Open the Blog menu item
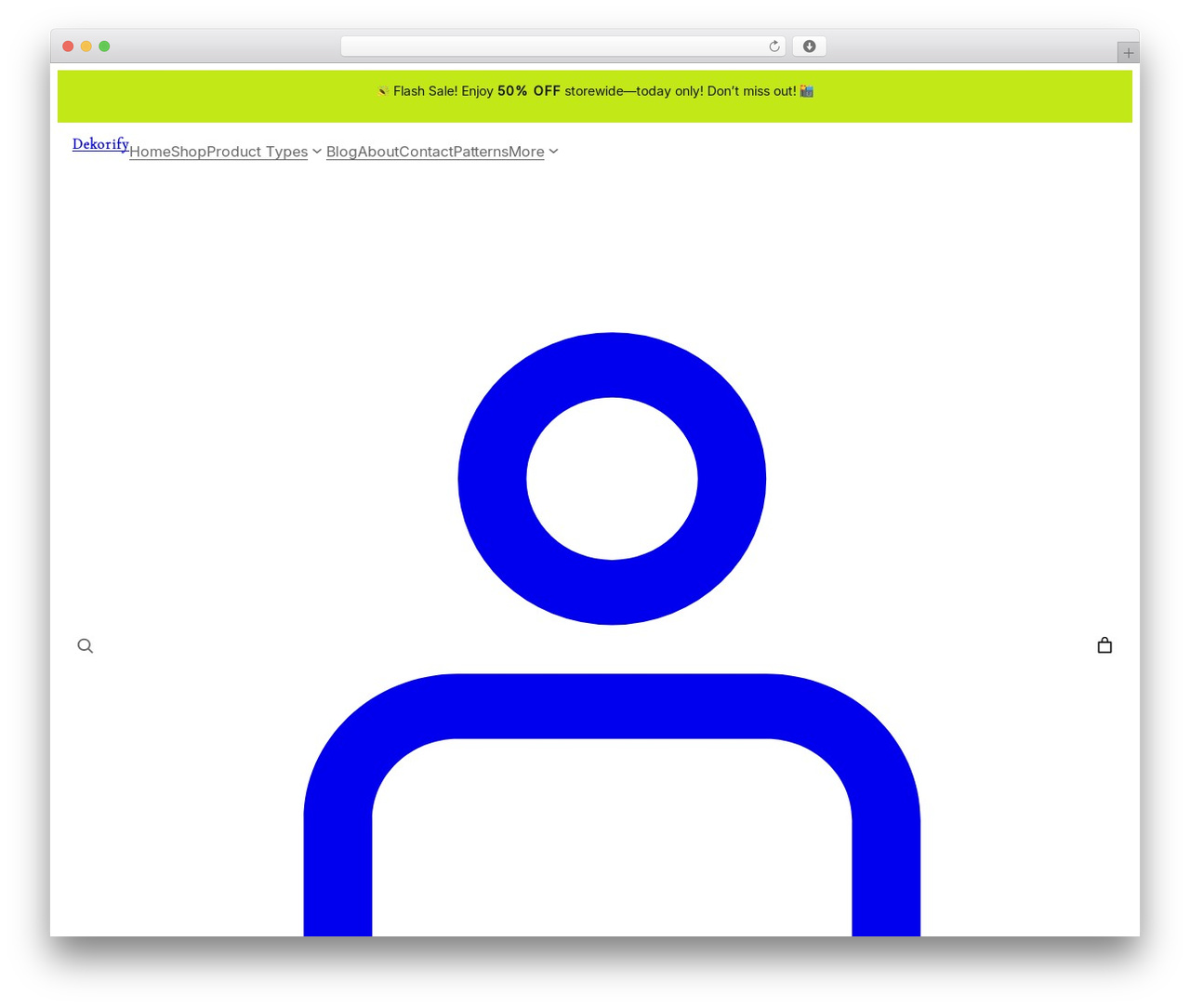Image resolution: width=1190 pixels, height=1008 pixels. (342, 152)
